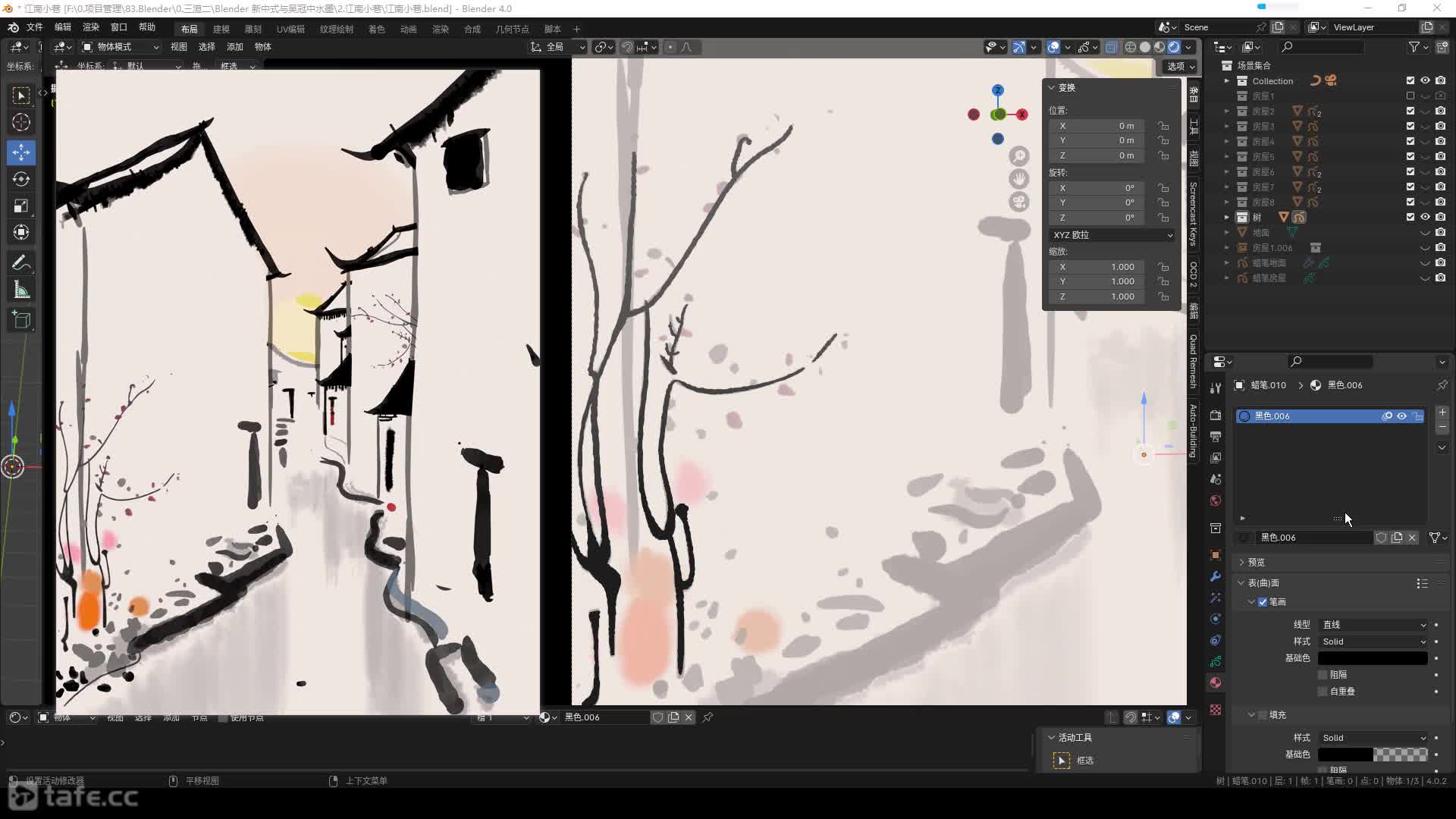Unlink the 黑色.006 material
Image resolution: width=1456 pixels, height=819 pixels.
coord(1412,538)
